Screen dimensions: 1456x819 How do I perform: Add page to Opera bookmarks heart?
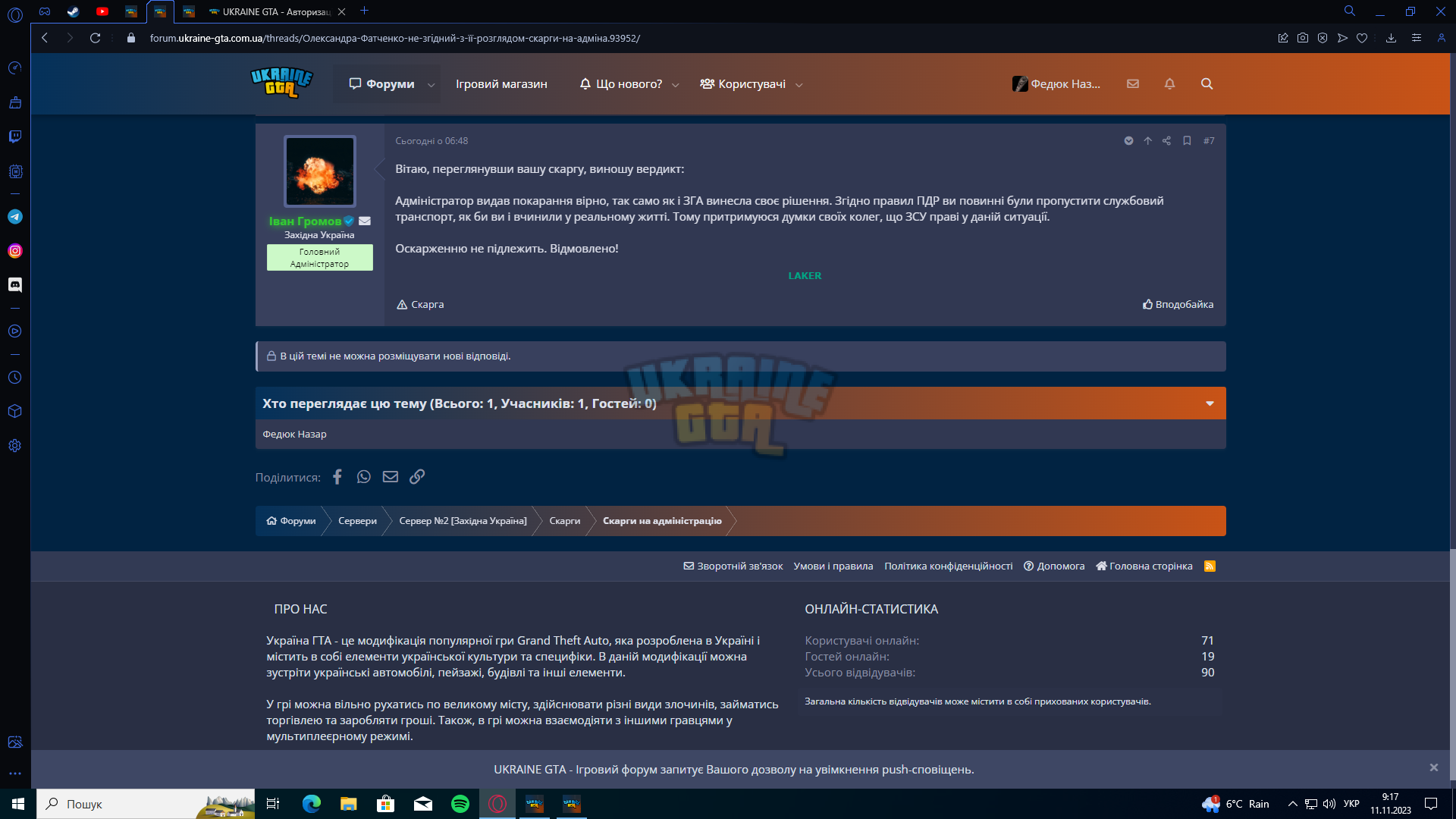click(x=1362, y=38)
